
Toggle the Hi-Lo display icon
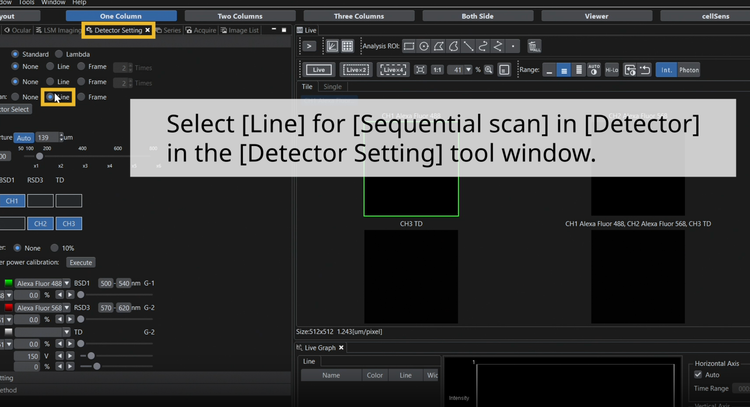(611, 70)
